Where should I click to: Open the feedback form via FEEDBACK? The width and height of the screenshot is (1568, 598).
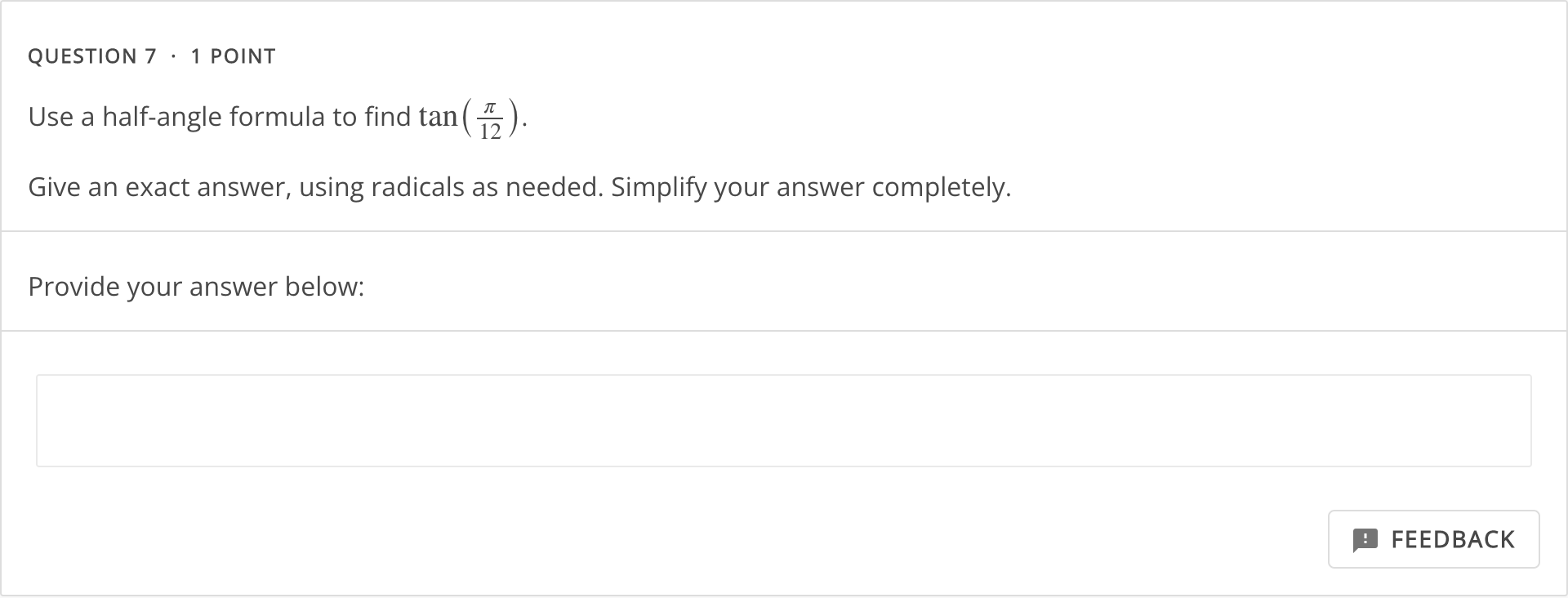(1433, 539)
